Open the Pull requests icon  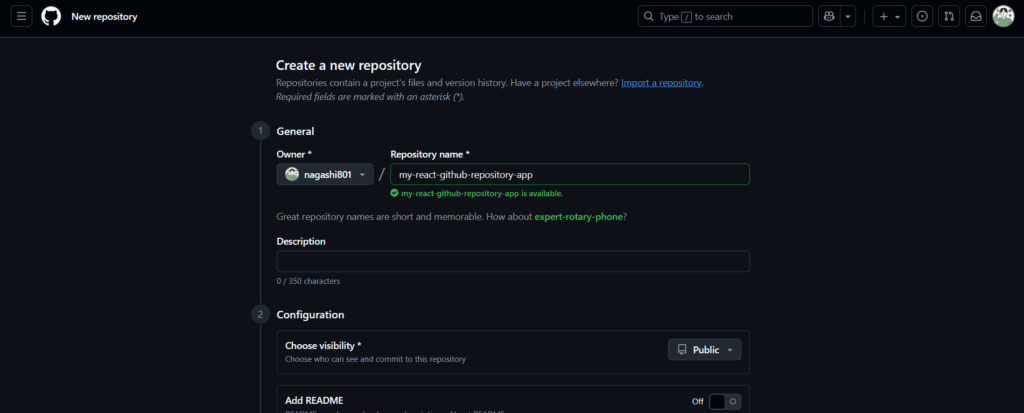click(x=949, y=17)
